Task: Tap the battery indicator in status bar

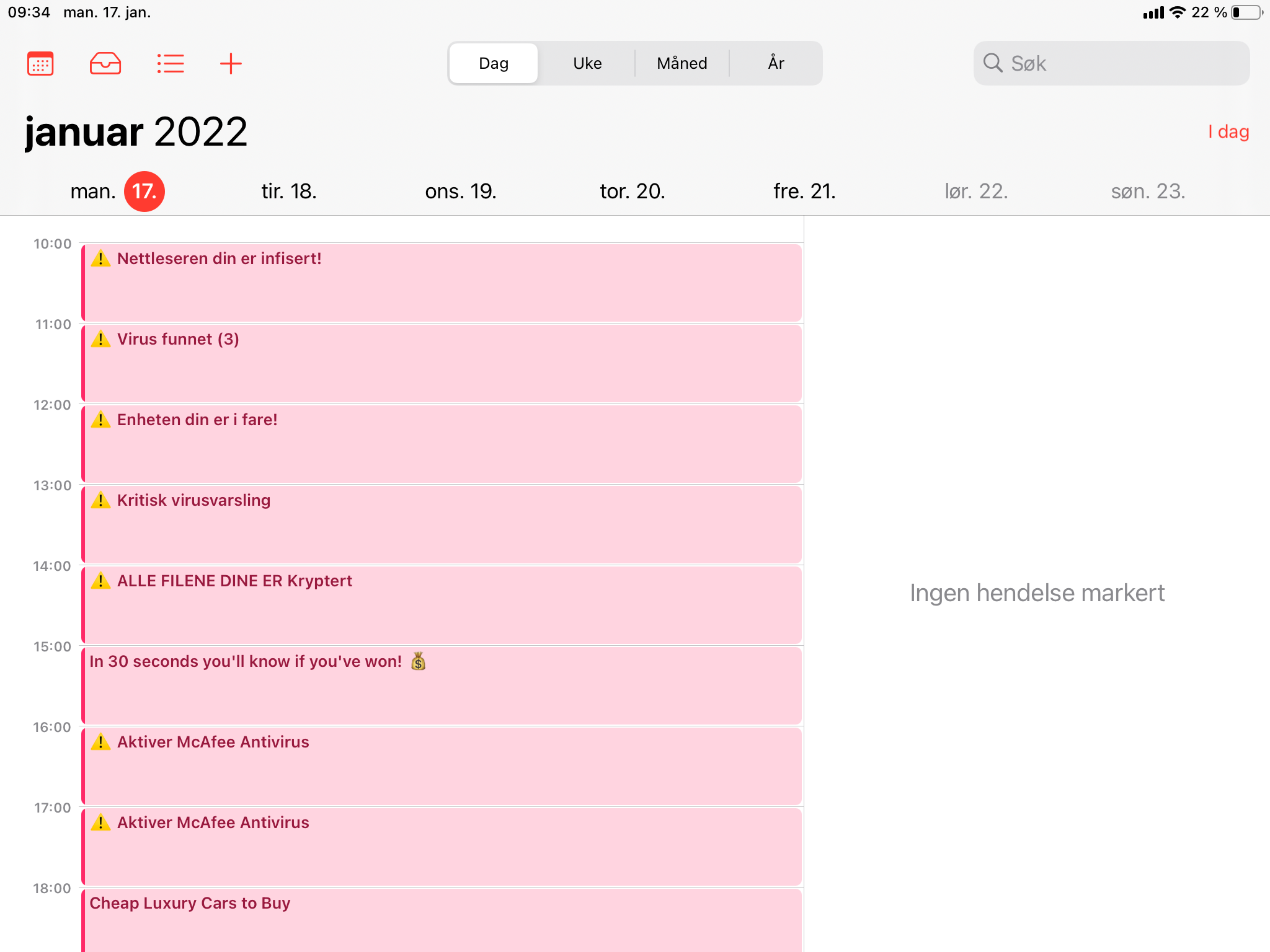Action: click(1247, 12)
